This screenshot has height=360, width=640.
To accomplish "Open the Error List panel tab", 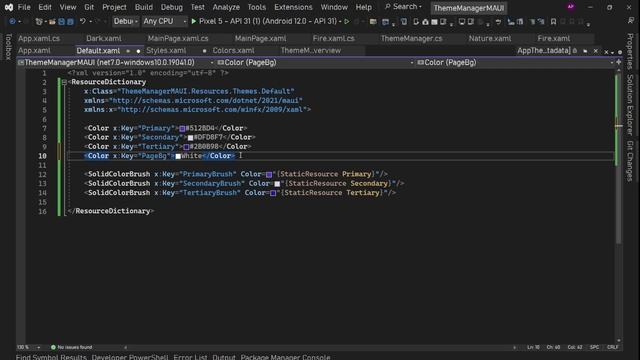I will [x=190, y=357].
